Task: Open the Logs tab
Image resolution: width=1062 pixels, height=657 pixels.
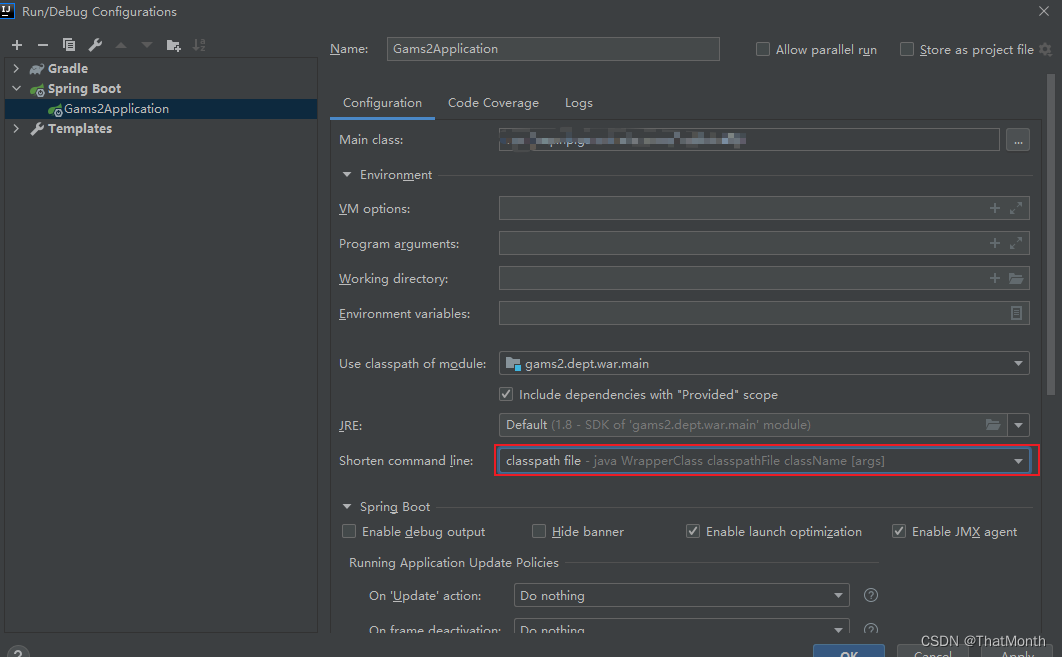Action: point(578,103)
